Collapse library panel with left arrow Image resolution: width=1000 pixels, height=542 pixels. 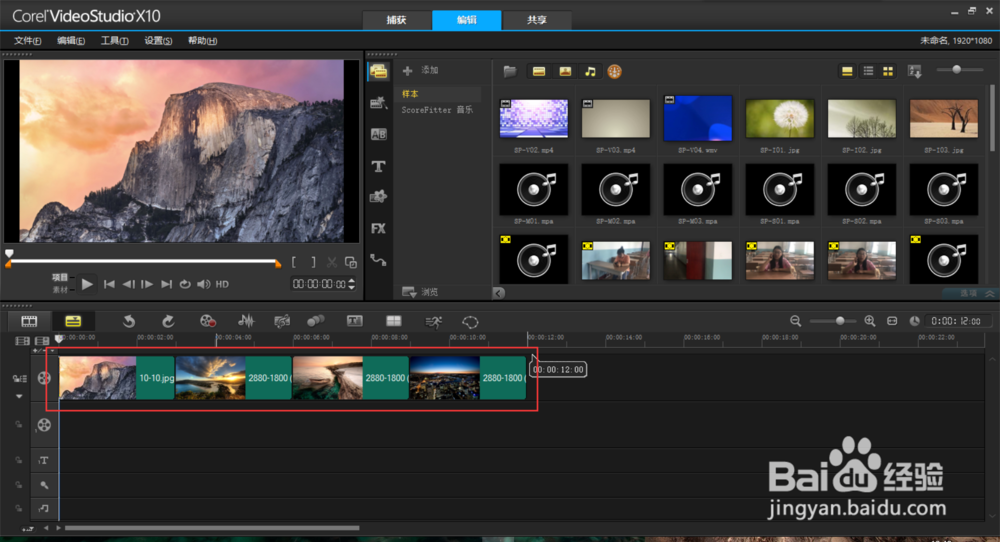coord(499,293)
